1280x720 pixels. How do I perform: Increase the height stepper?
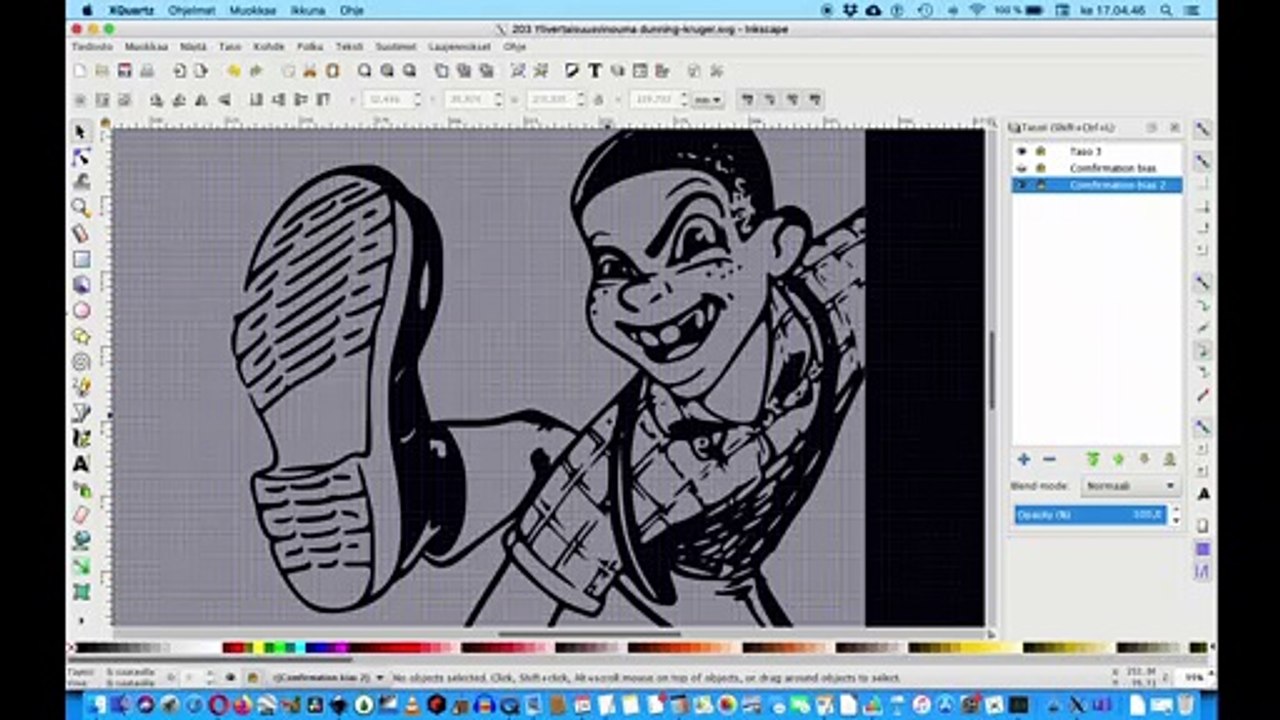pyautogui.click(x=686, y=96)
